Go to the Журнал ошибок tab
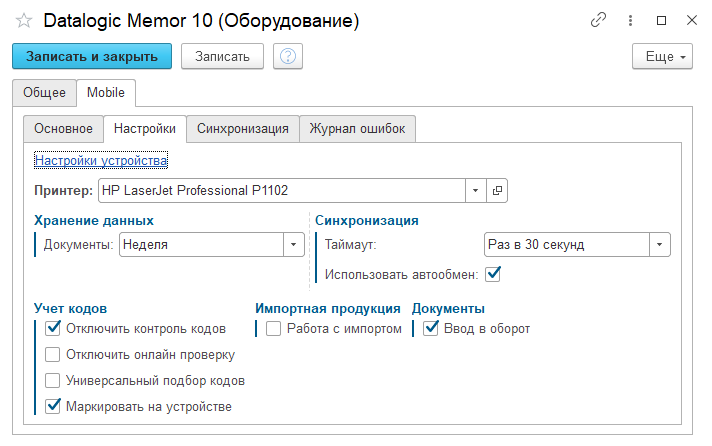 click(357, 129)
